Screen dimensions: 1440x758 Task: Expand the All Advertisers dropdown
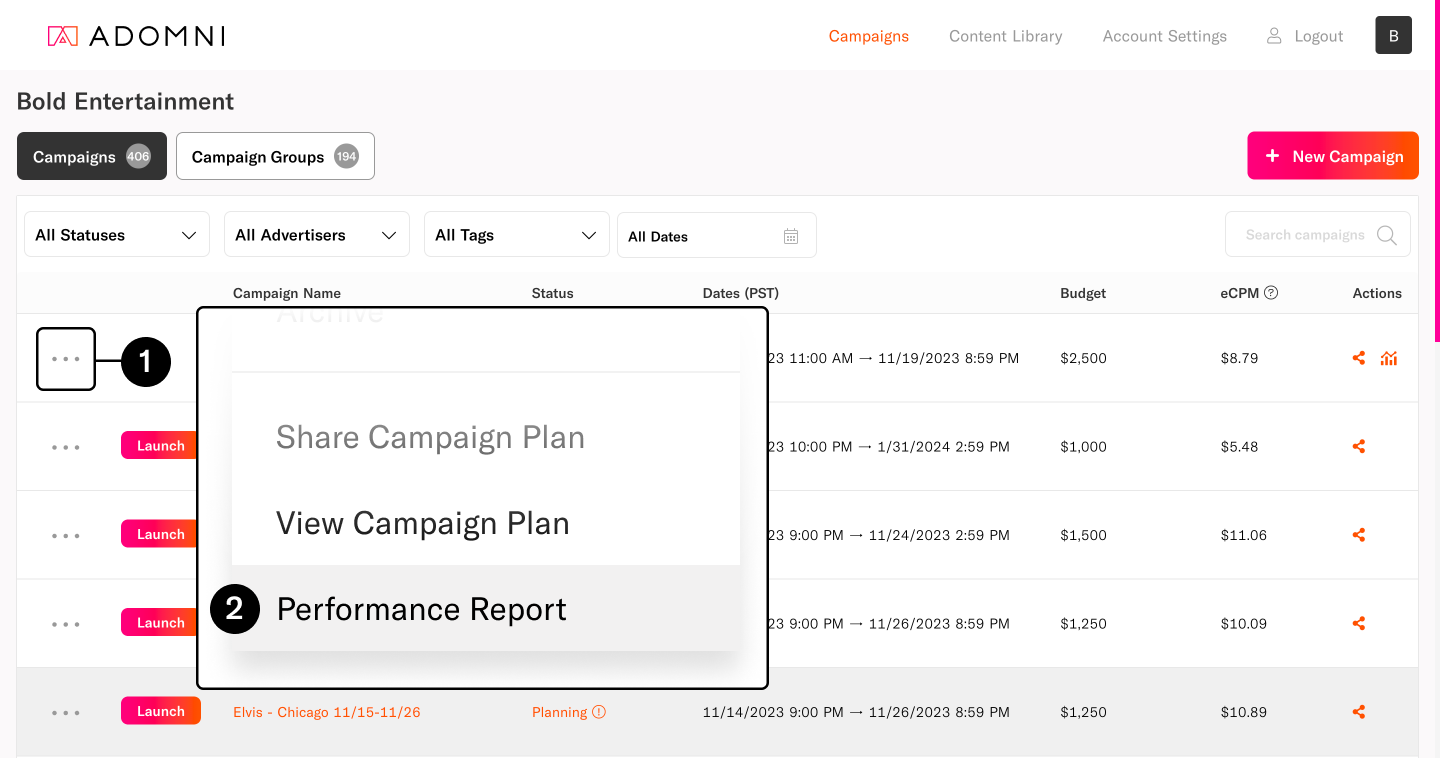(317, 235)
